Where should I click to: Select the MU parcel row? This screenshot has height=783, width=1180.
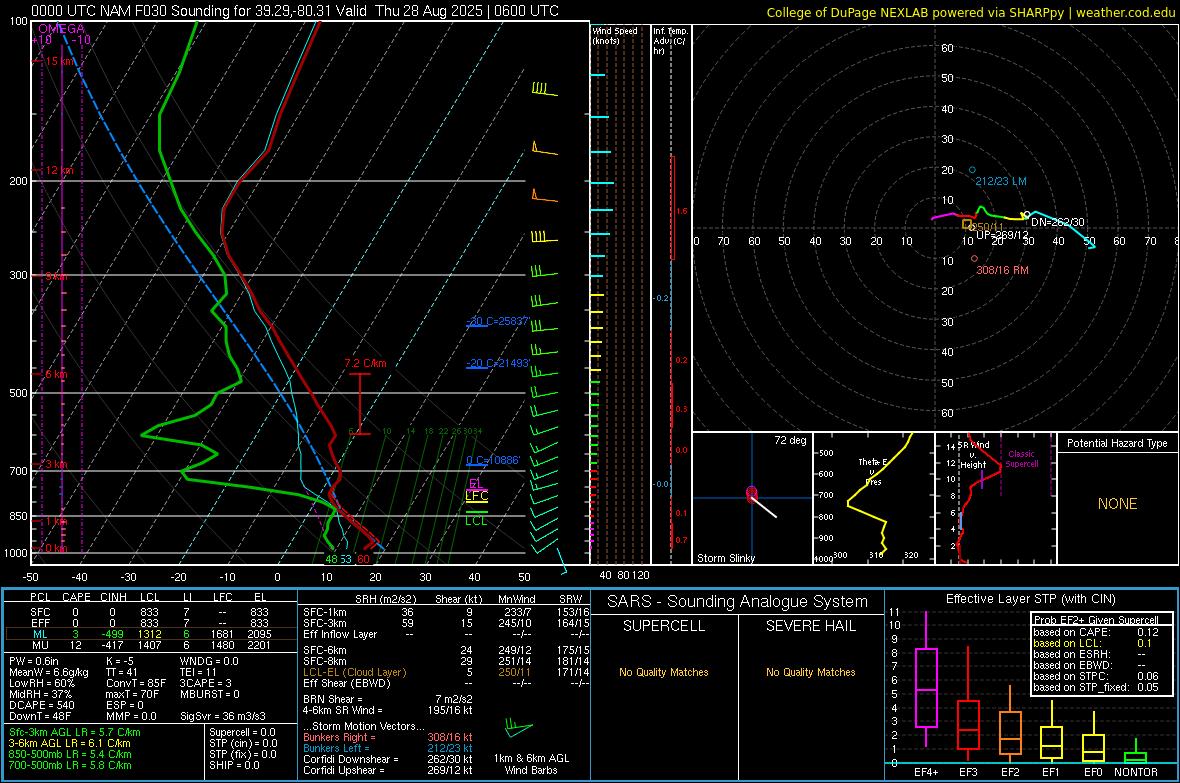coord(151,645)
